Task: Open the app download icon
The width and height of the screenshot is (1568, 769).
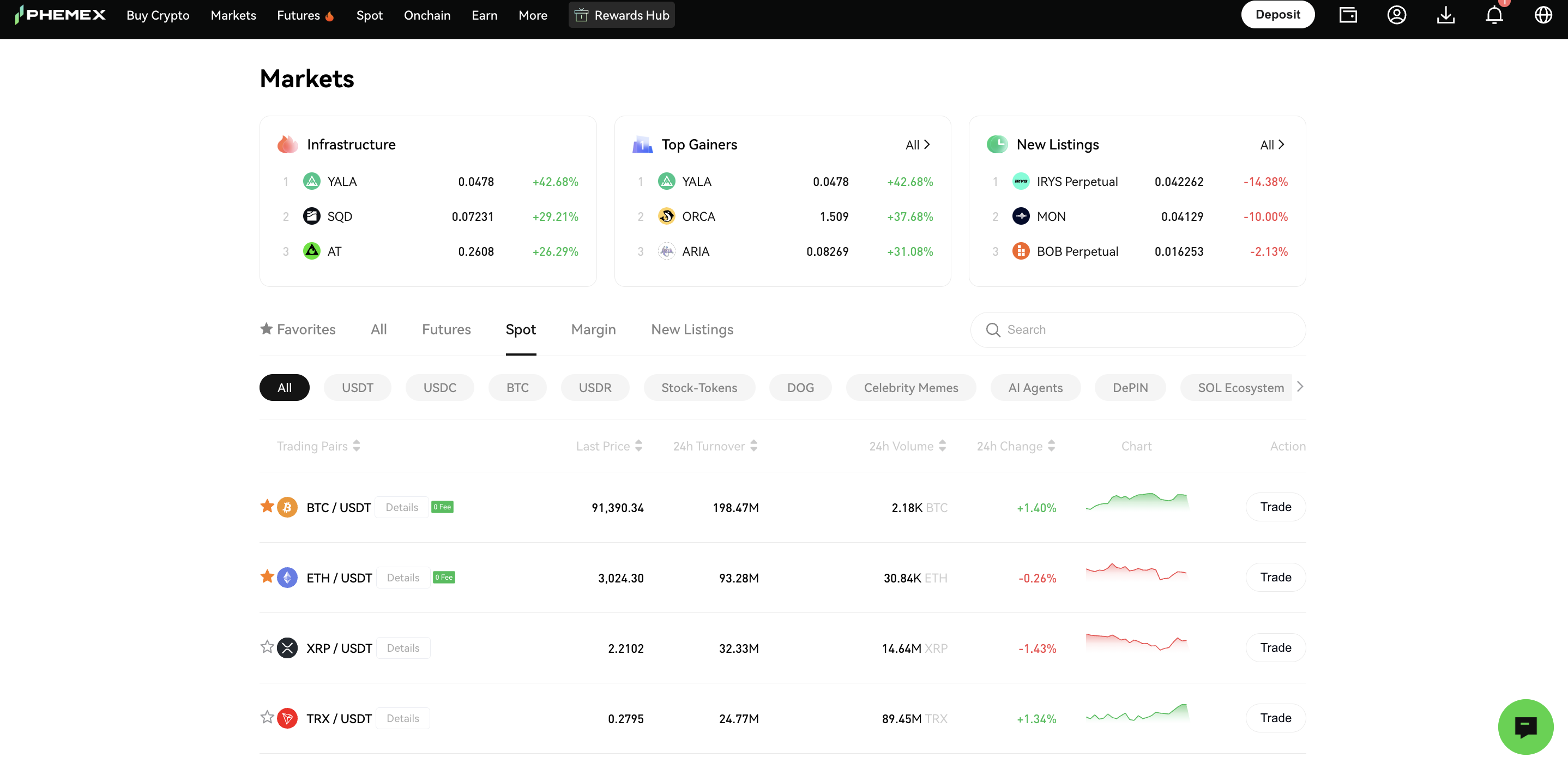Action: (x=1446, y=15)
